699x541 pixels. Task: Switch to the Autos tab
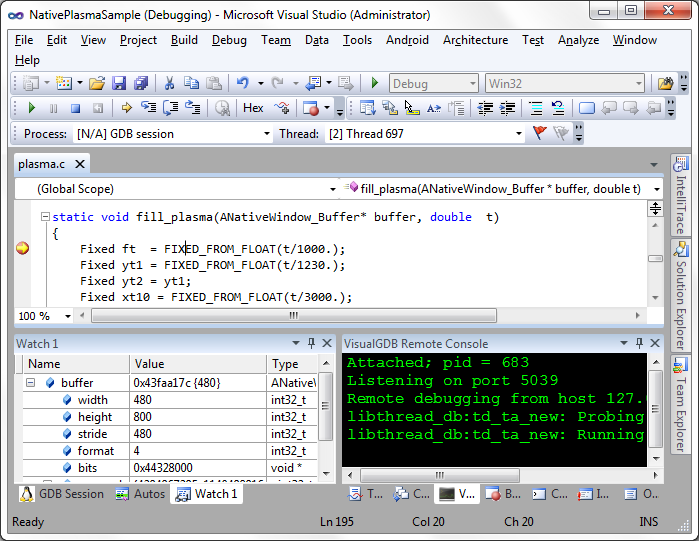click(x=140, y=494)
